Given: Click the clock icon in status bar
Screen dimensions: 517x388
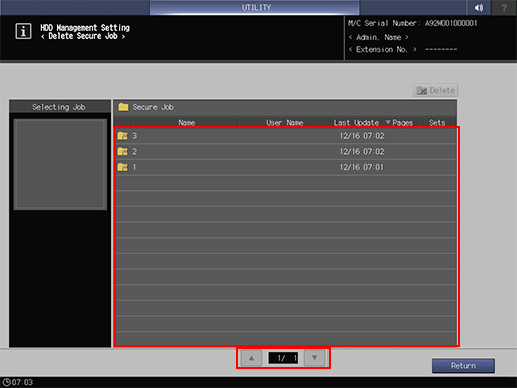Looking at the screenshot, I should 7,382.
